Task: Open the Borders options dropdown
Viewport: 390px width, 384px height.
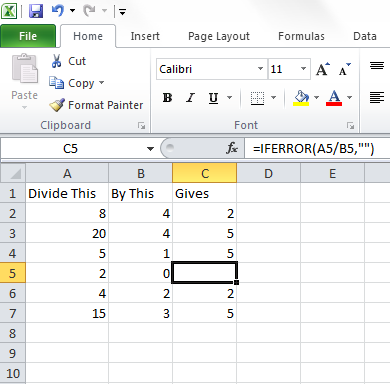Action: [x=273, y=98]
